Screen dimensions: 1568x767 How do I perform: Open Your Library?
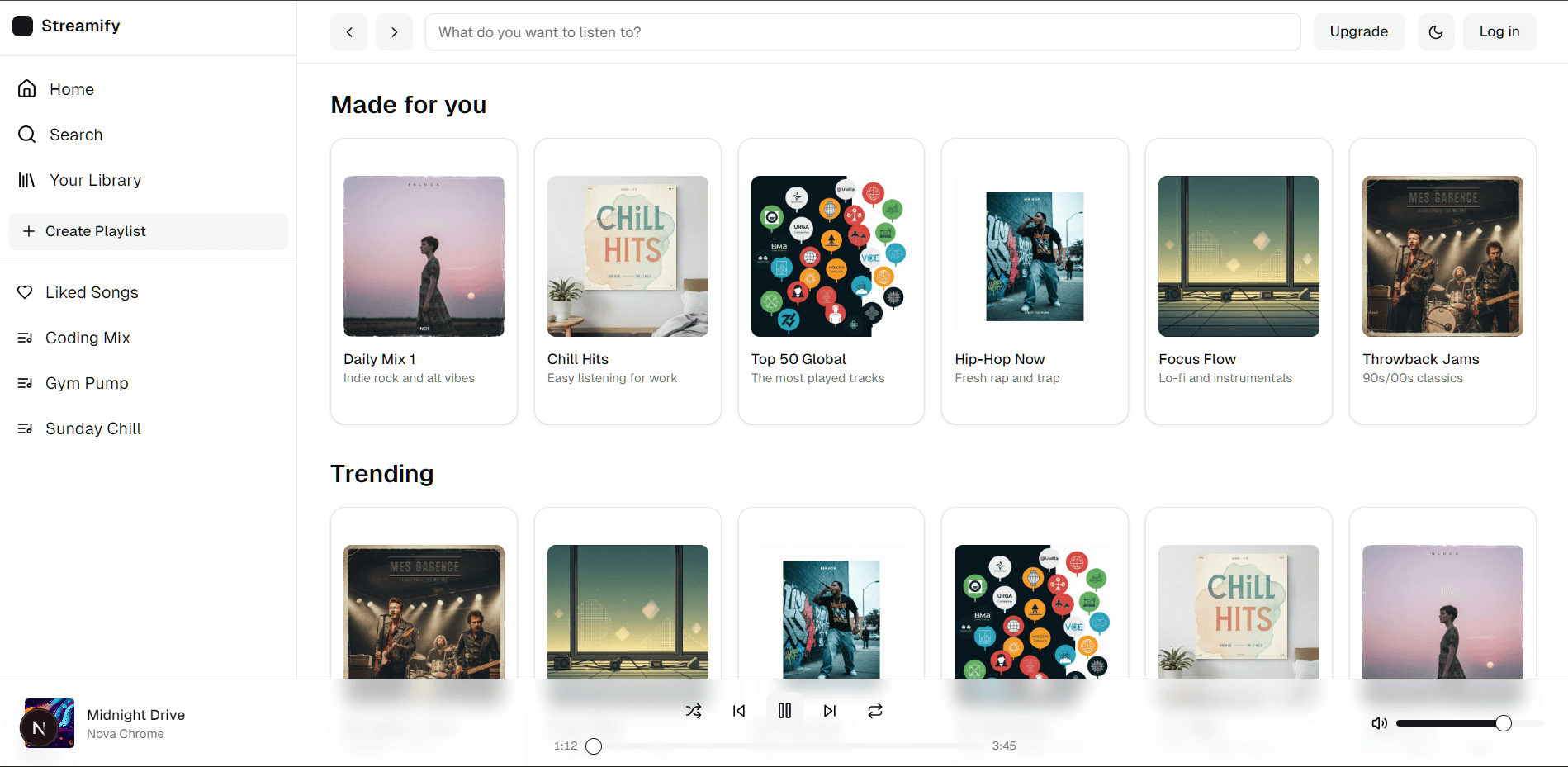click(95, 180)
